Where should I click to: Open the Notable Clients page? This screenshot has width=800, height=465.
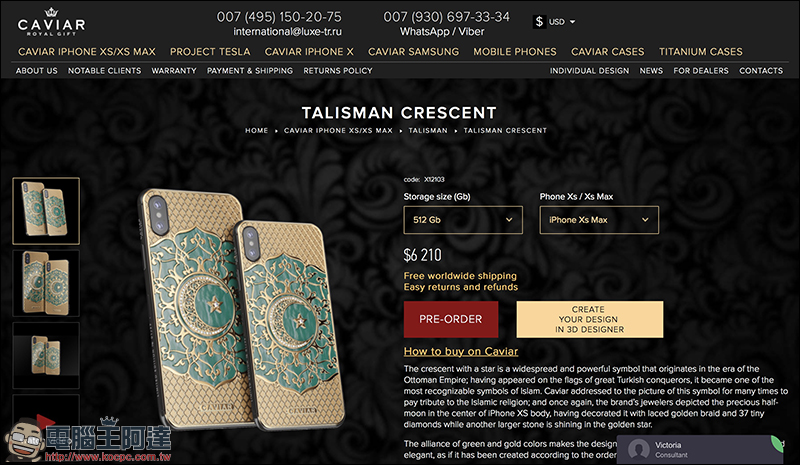click(105, 70)
